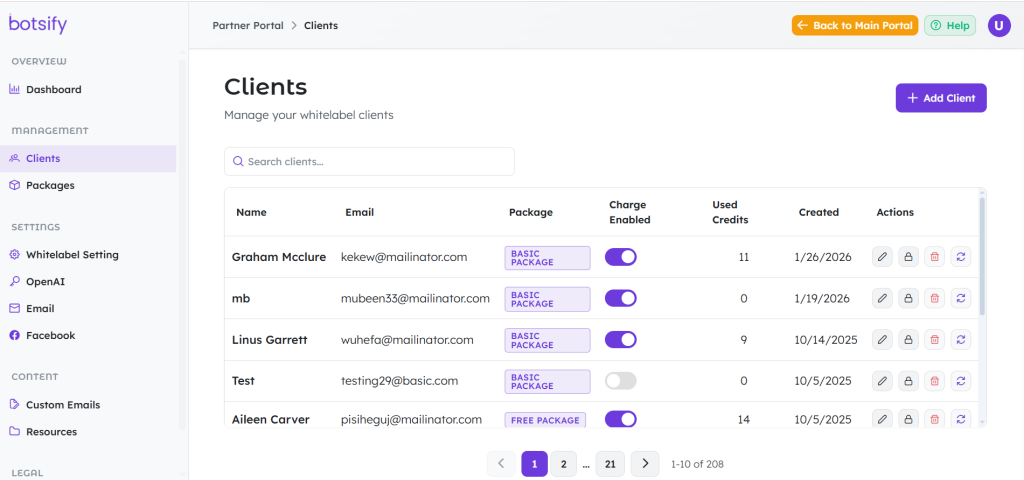Click the botsify logo

pyautogui.click(x=38, y=24)
